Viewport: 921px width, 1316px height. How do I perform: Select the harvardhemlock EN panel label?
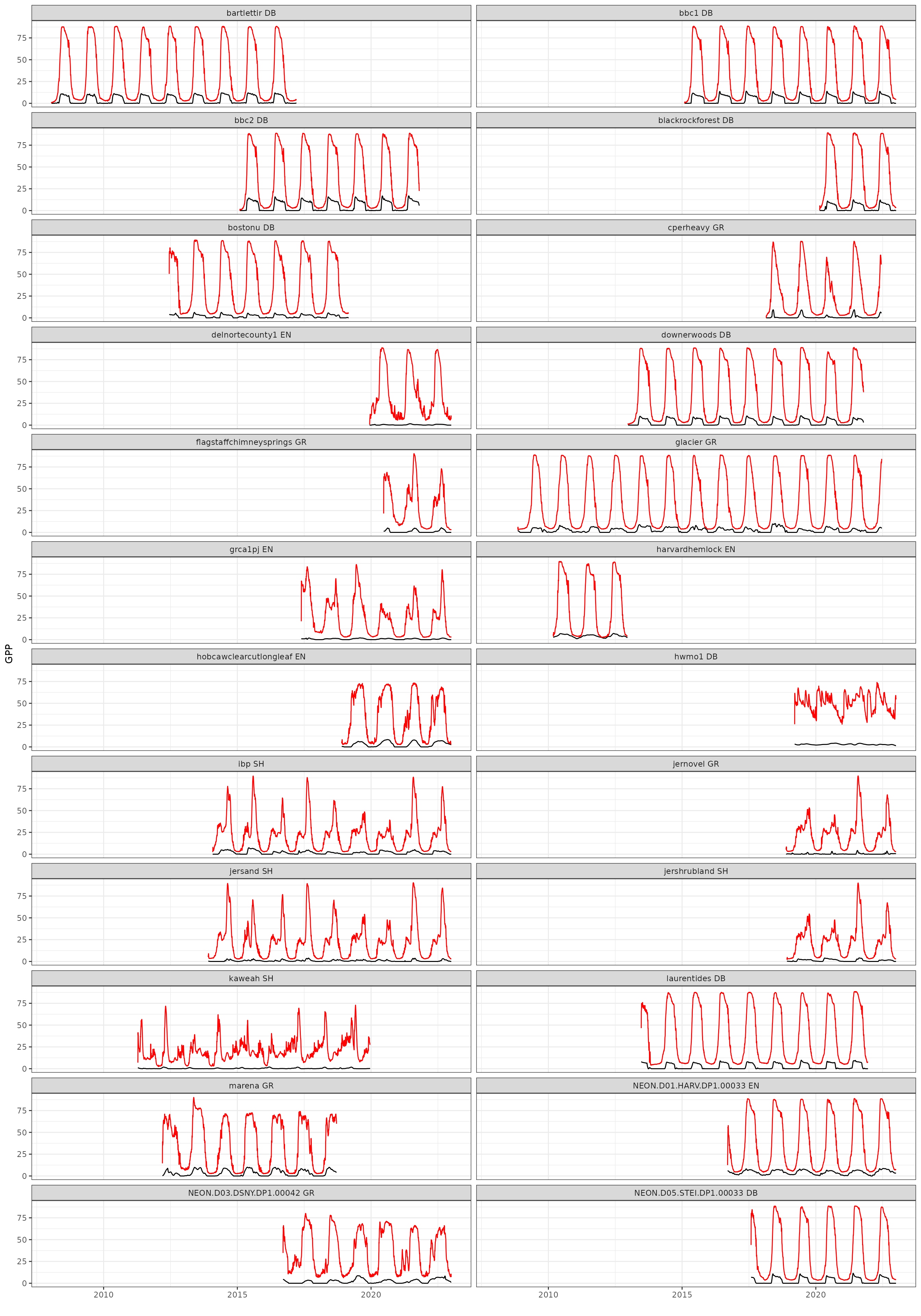point(695,549)
